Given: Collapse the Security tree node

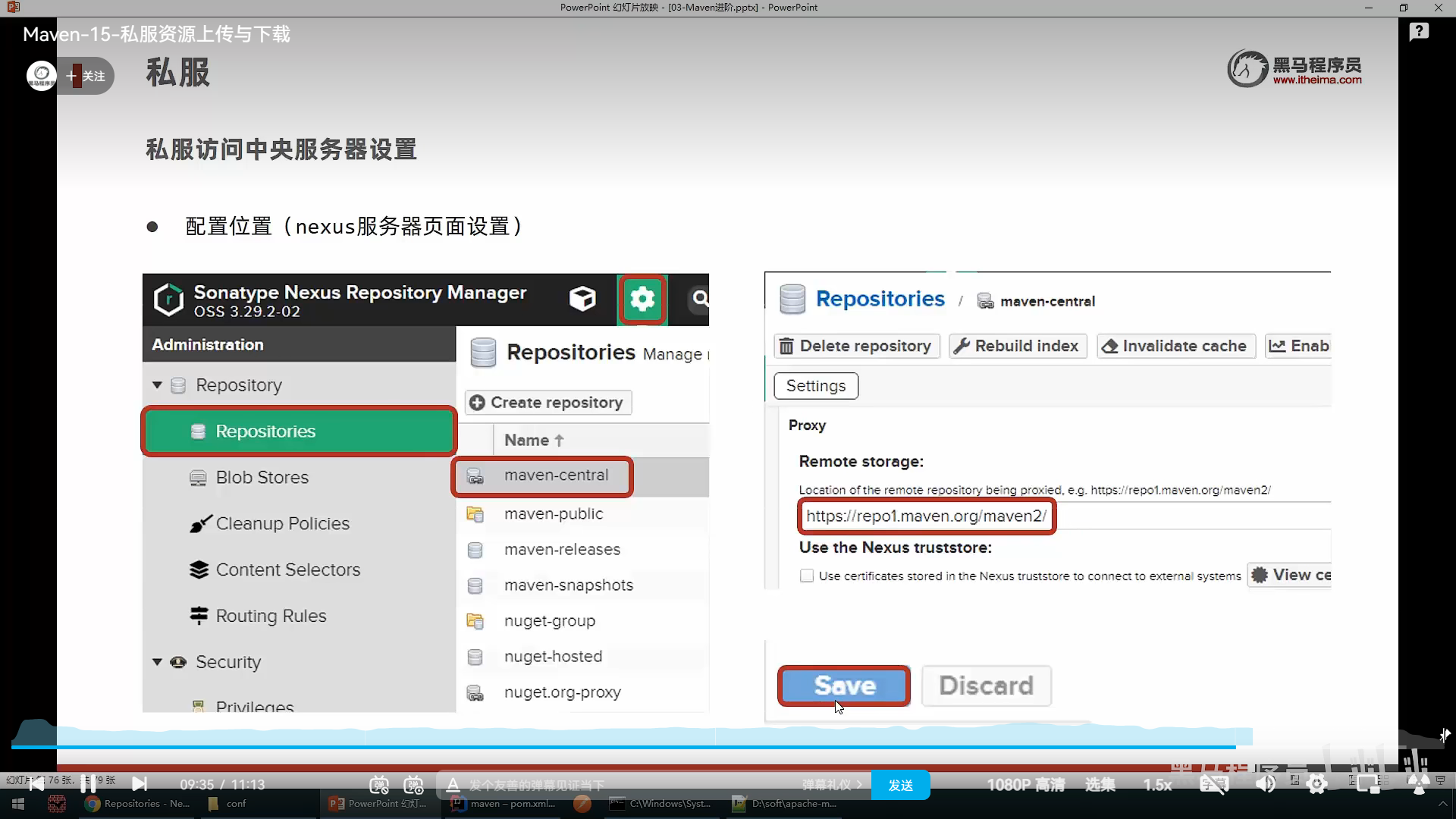Looking at the screenshot, I should pyautogui.click(x=157, y=662).
